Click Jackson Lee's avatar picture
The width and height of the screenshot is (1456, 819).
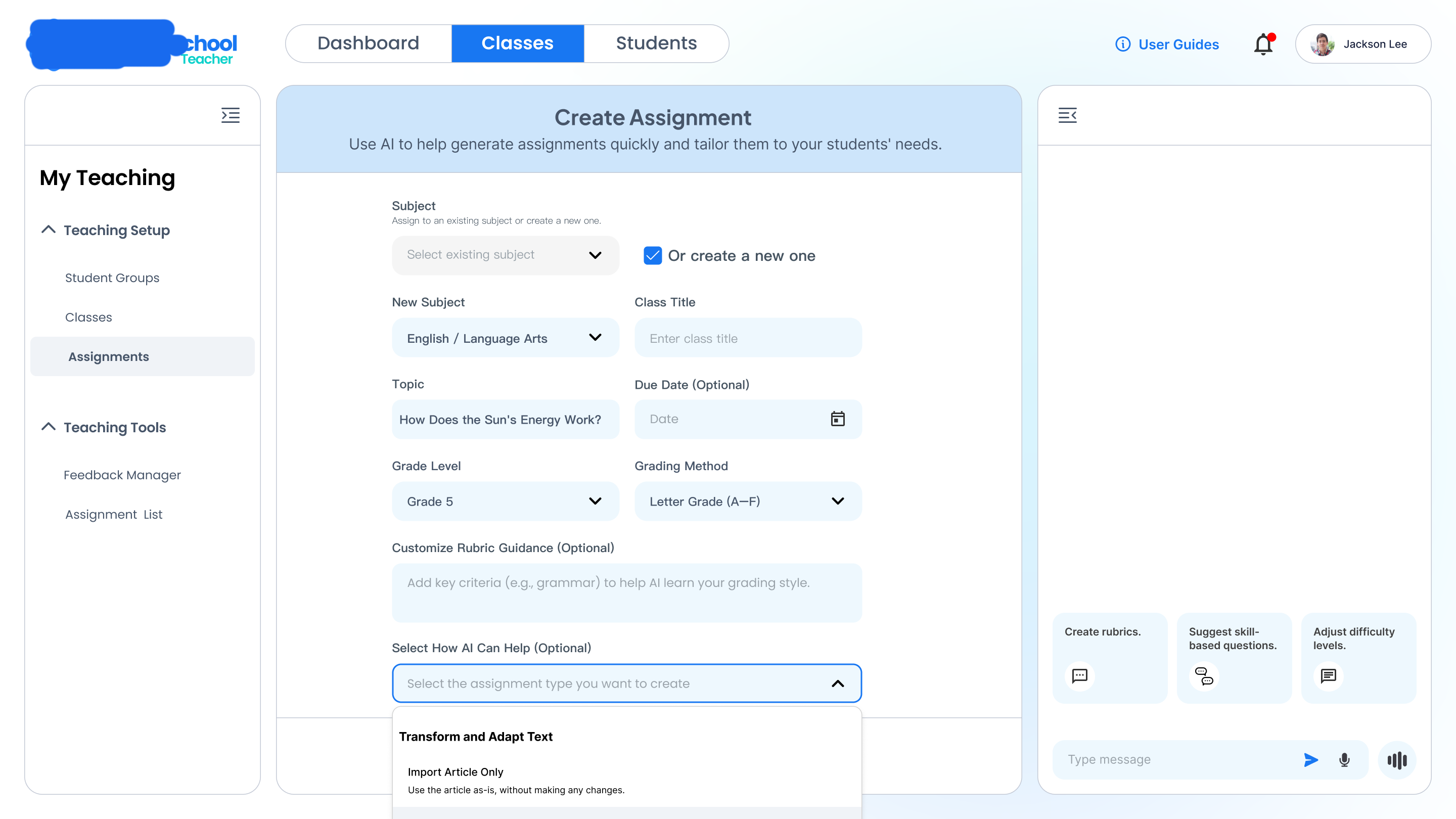[1323, 44]
